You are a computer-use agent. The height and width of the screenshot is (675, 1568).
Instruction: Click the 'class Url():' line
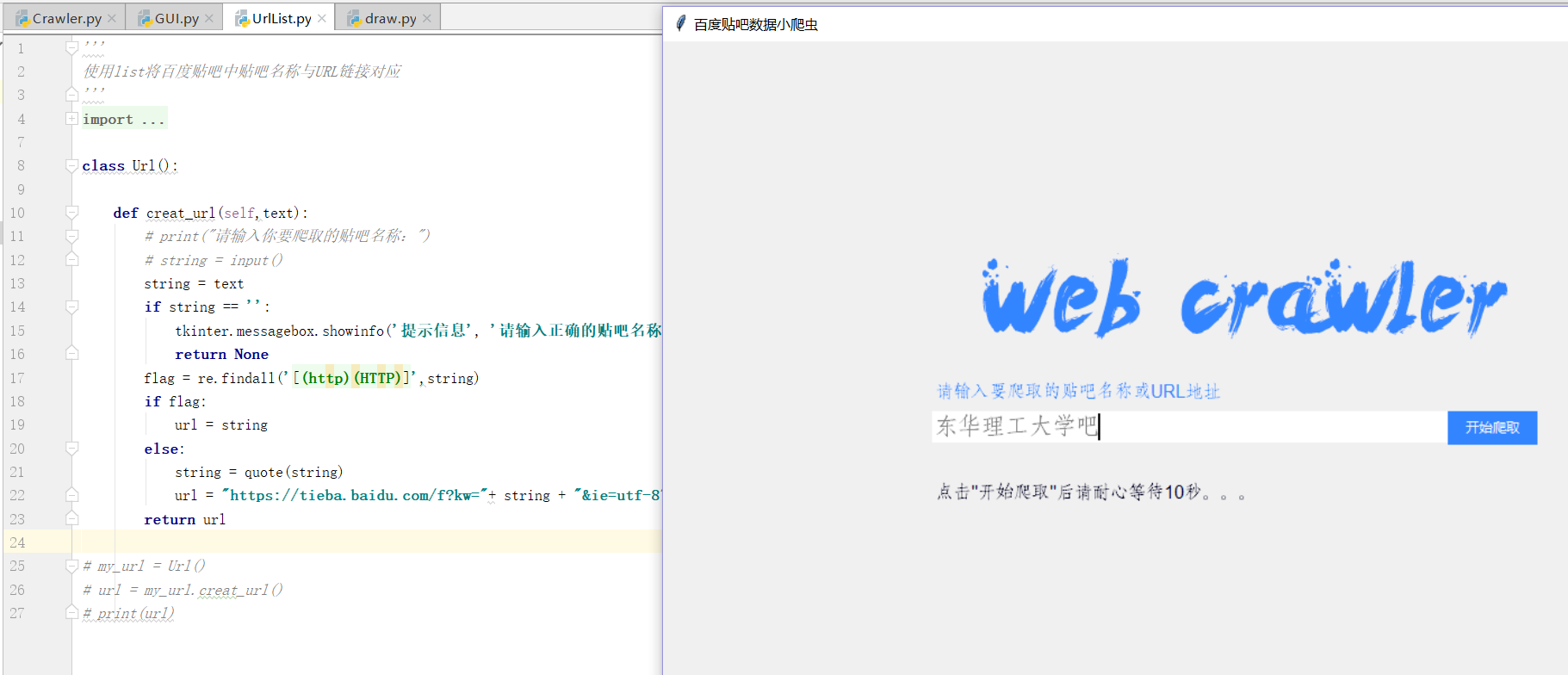click(130, 165)
